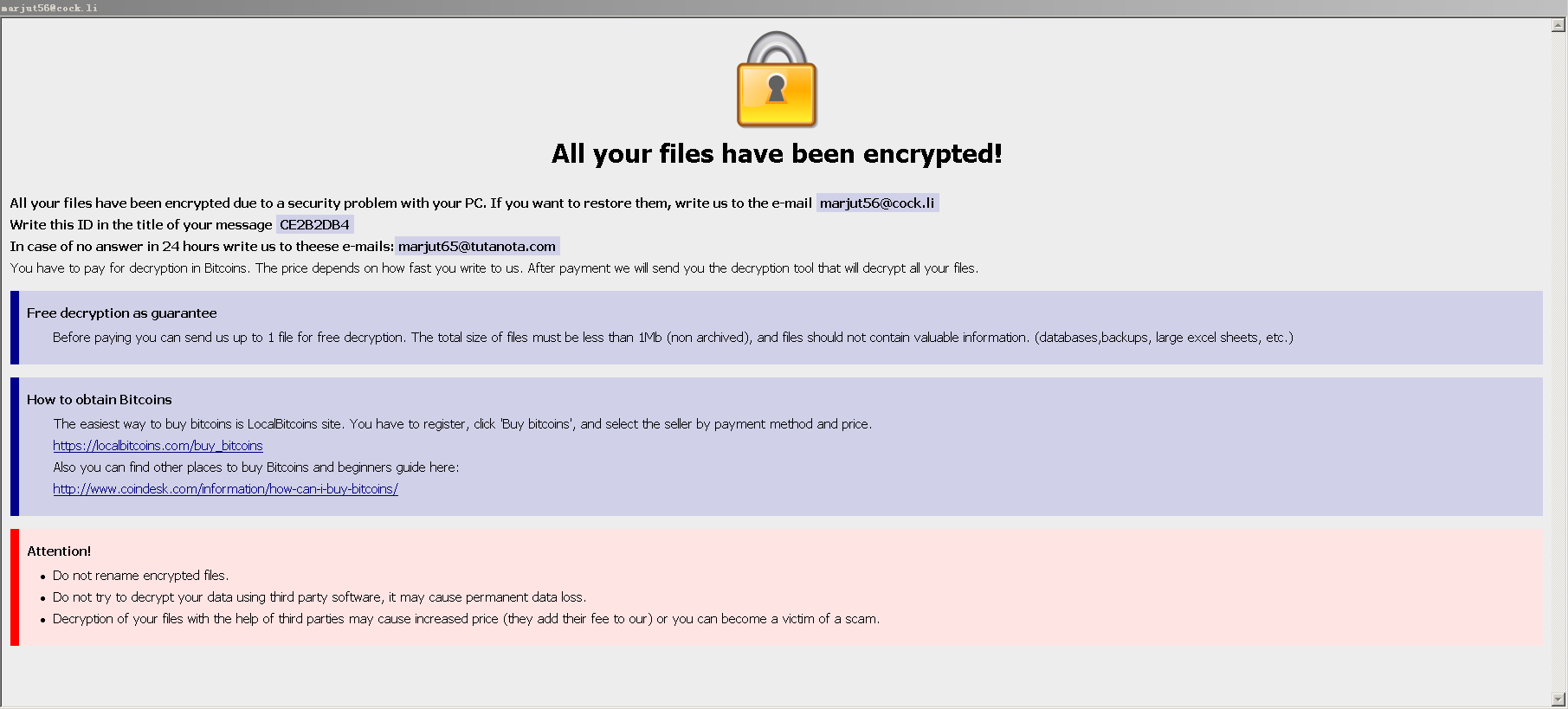
Task: Click the "Do not rename encrypted files" bullet
Action: pos(140,576)
